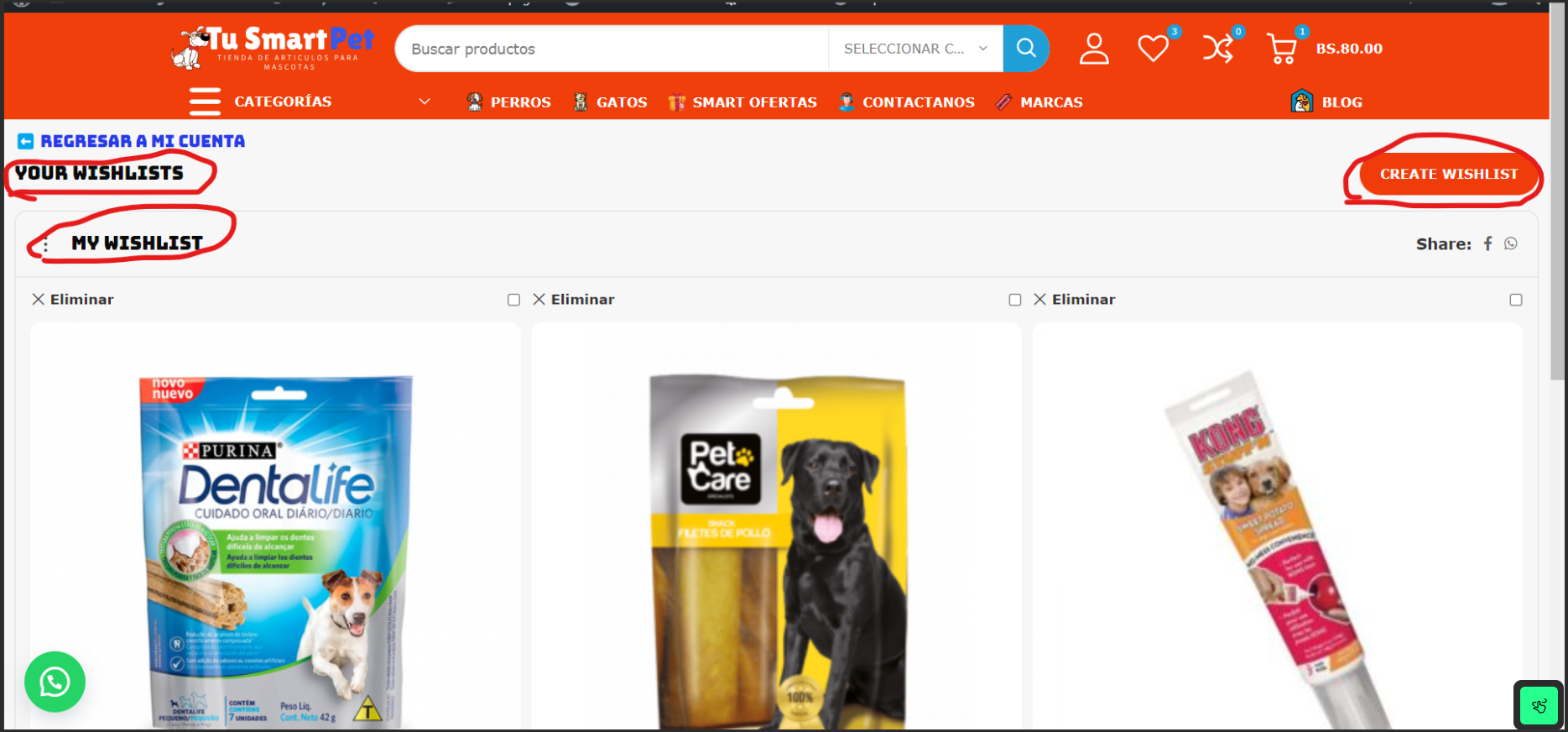This screenshot has height=732, width=1568.
Task: Expand the Categorías chevron
Action: pos(425,102)
